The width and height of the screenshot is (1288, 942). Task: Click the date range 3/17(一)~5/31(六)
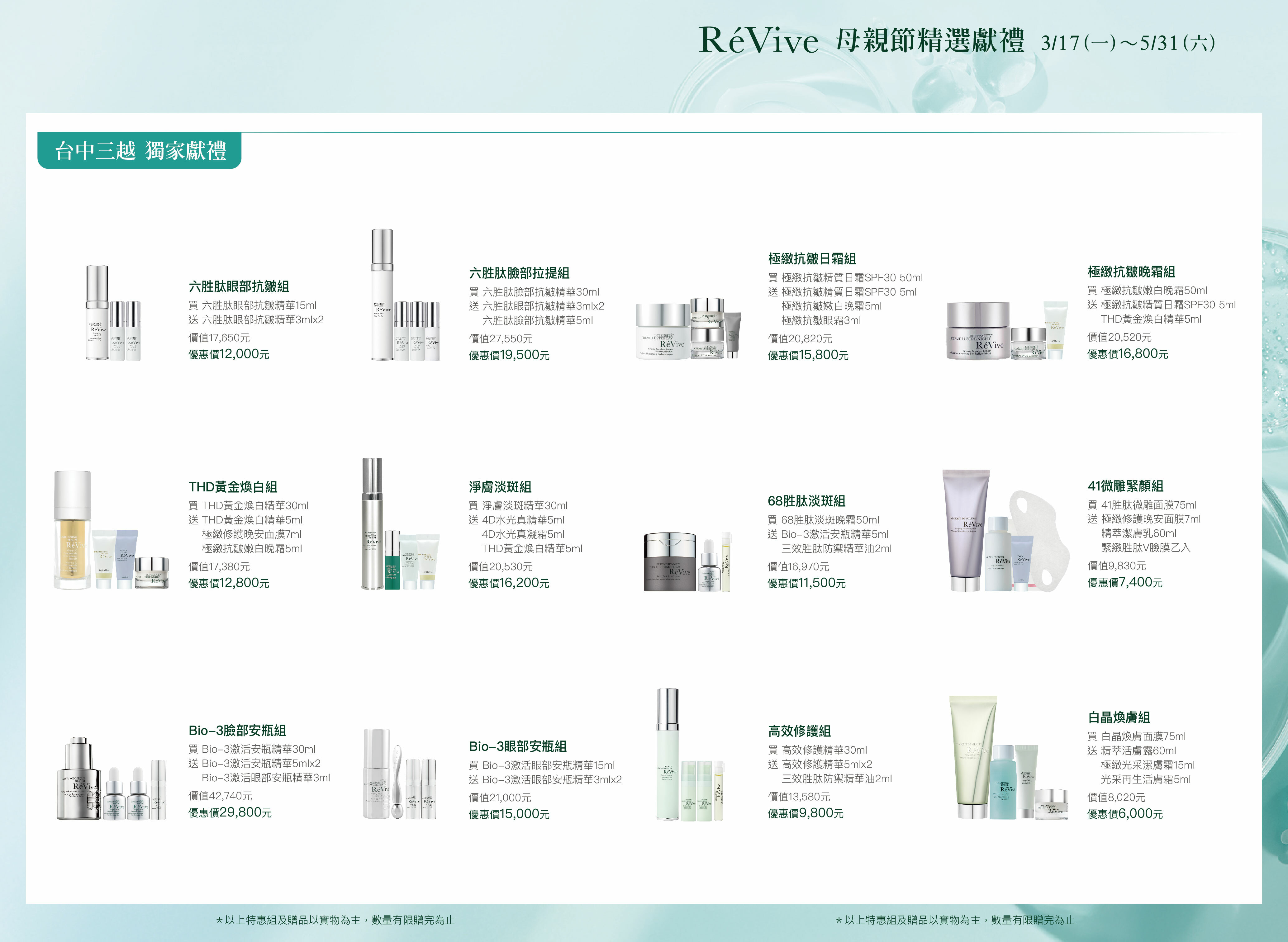tap(1128, 43)
